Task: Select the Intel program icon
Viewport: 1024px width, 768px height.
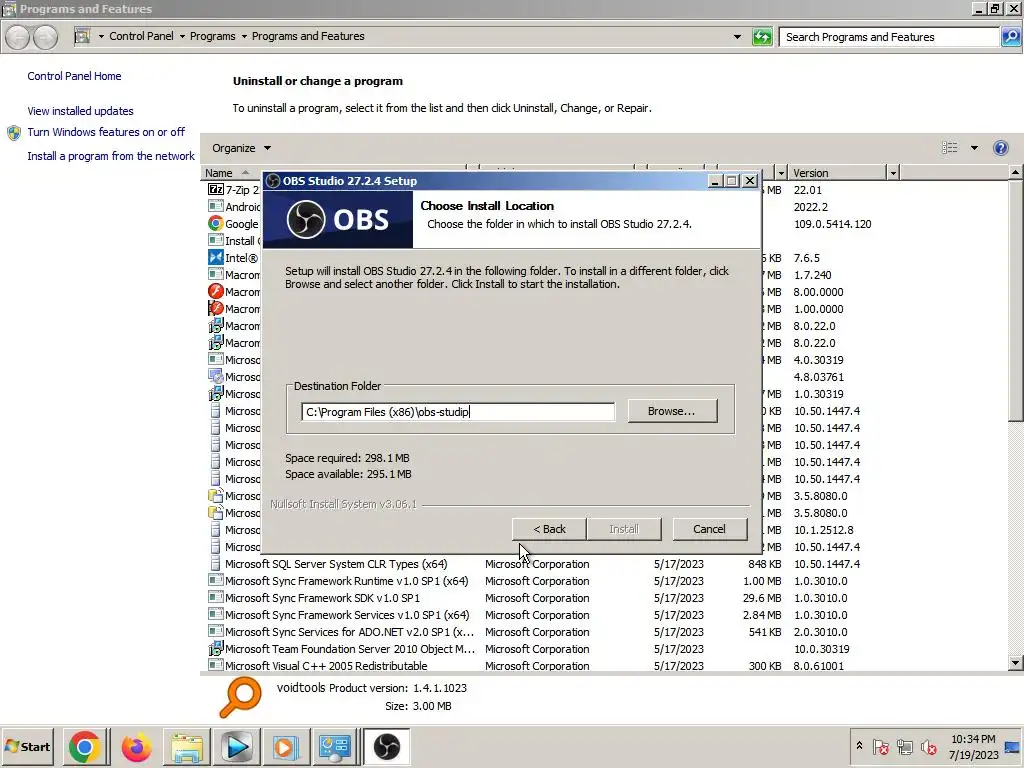Action: pyautogui.click(x=216, y=257)
